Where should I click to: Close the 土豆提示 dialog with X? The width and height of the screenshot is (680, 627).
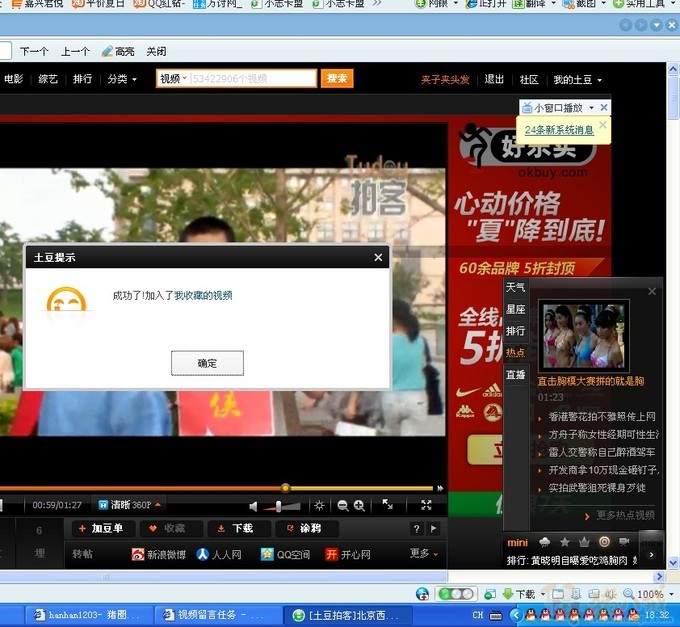(x=378, y=258)
